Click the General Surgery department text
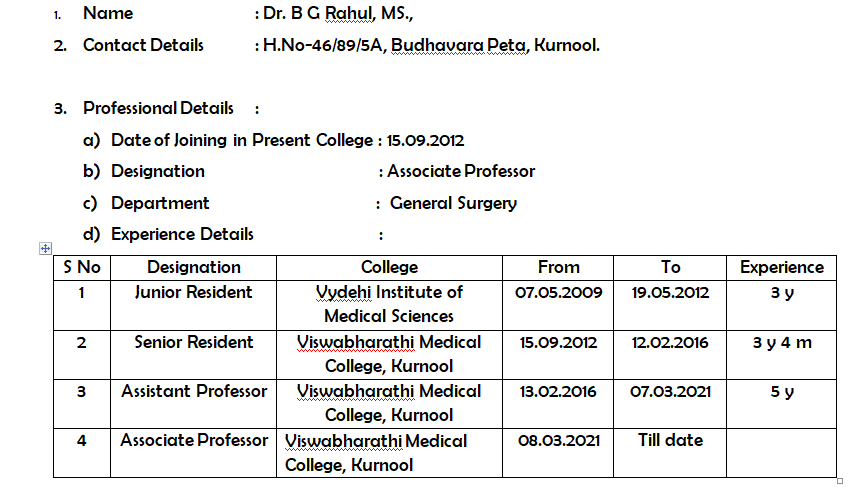860x502 pixels. click(x=453, y=204)
